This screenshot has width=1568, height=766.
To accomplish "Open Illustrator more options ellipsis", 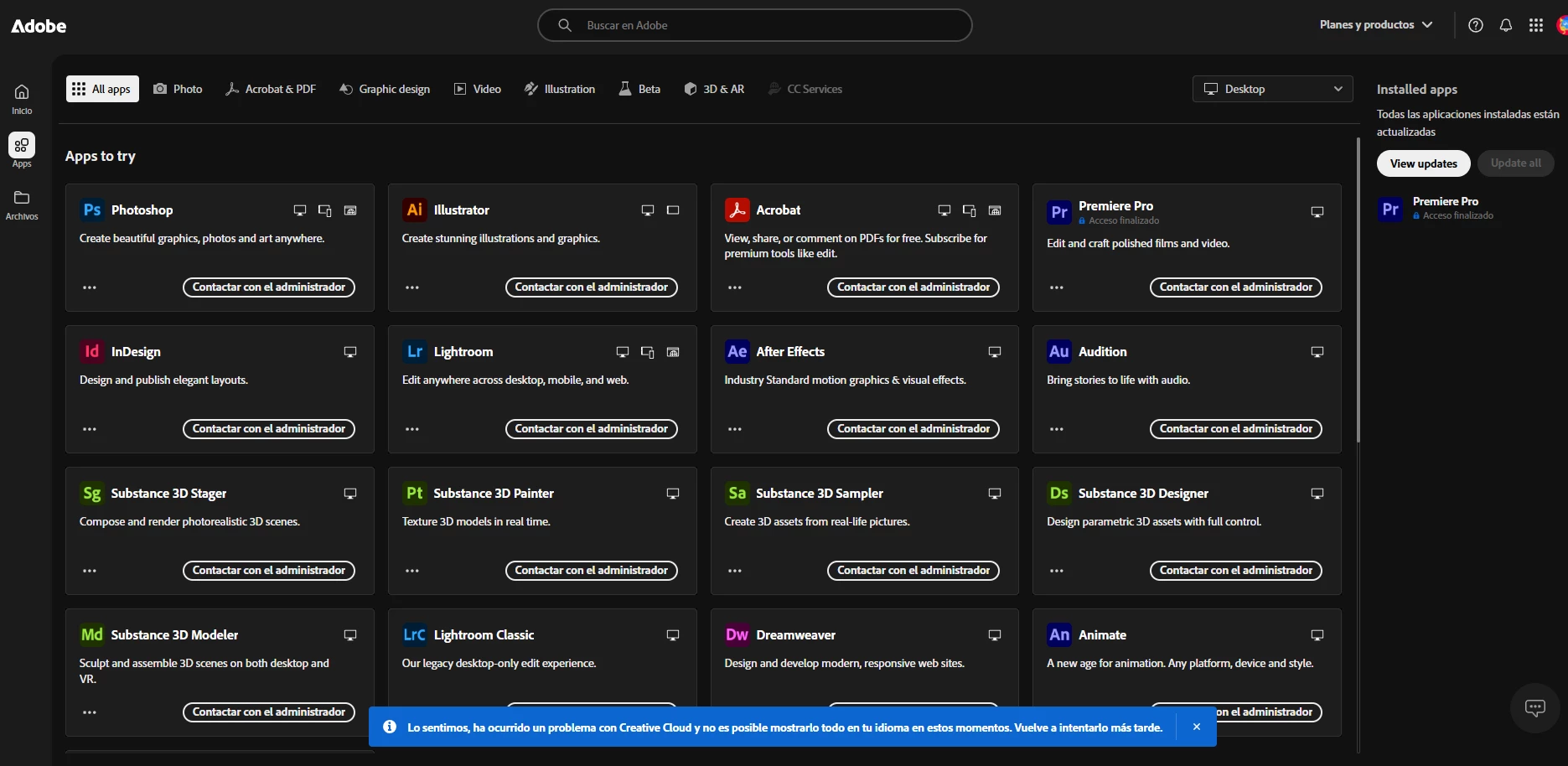I will coord(412,287).
